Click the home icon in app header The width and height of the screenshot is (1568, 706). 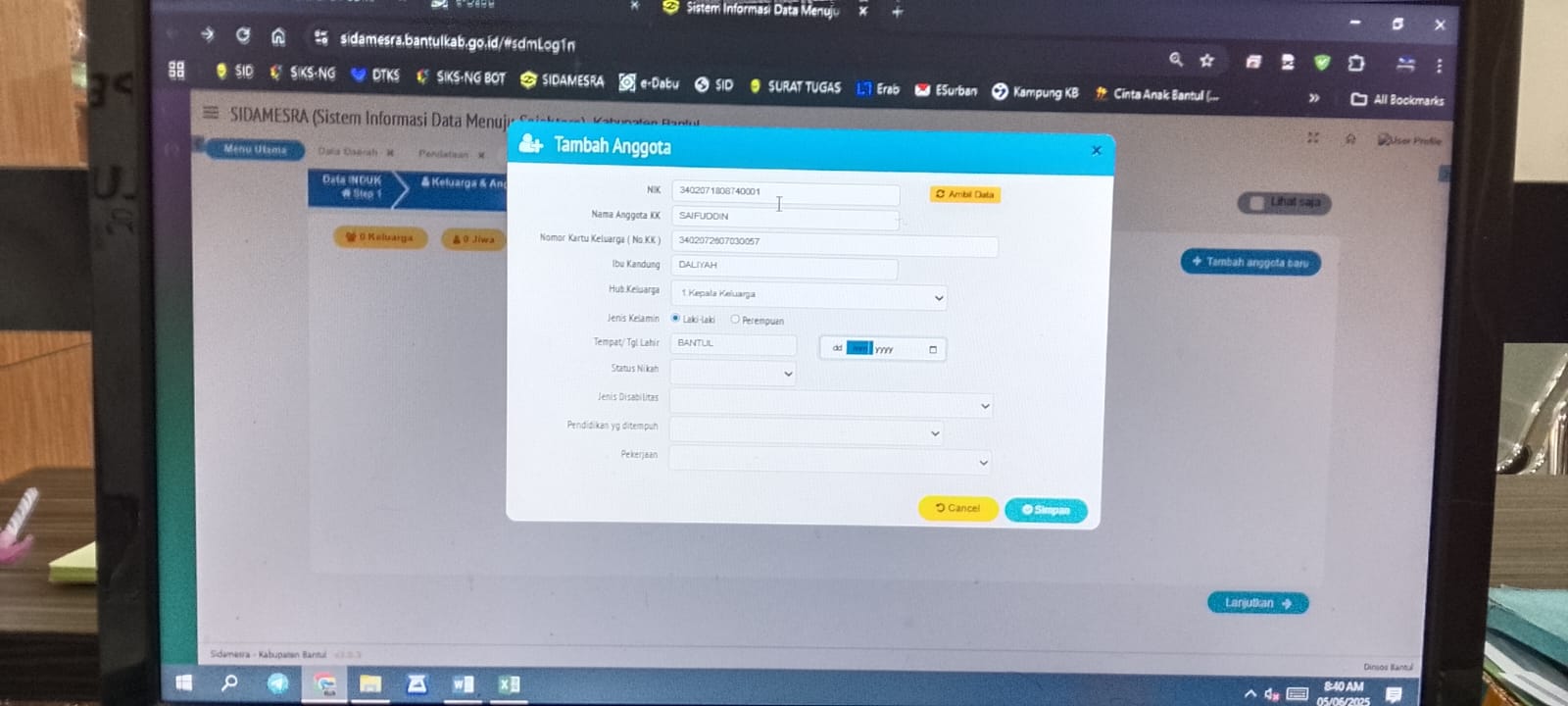1350,138
